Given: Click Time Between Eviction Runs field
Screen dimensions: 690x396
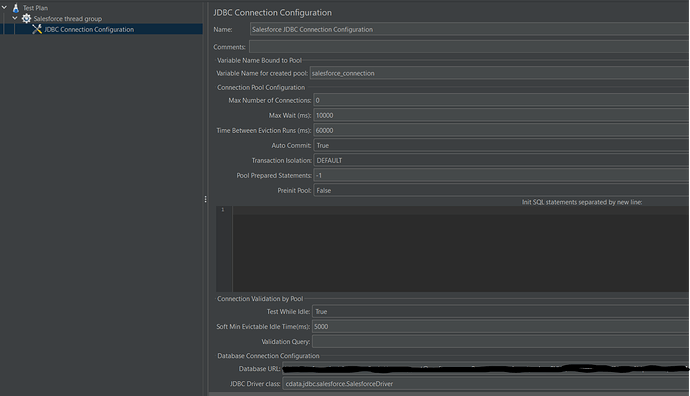Looking at the screenshot, I should tap(502, 130).
